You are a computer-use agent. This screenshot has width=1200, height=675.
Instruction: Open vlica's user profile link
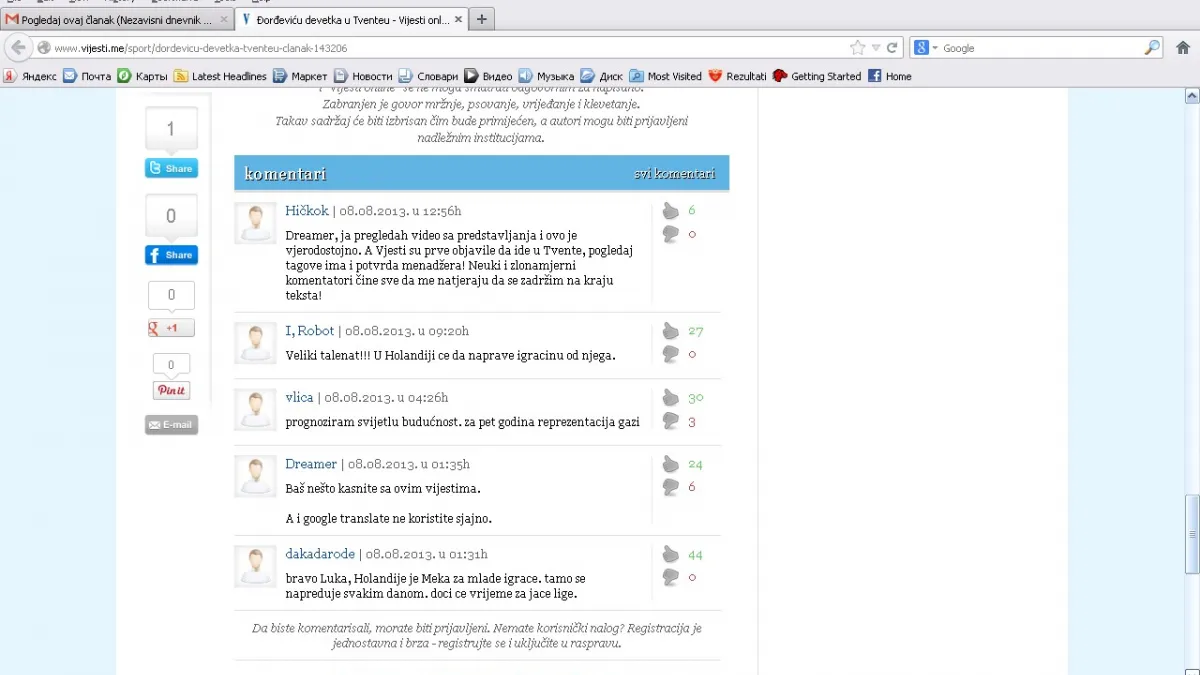tap(299, 398)
